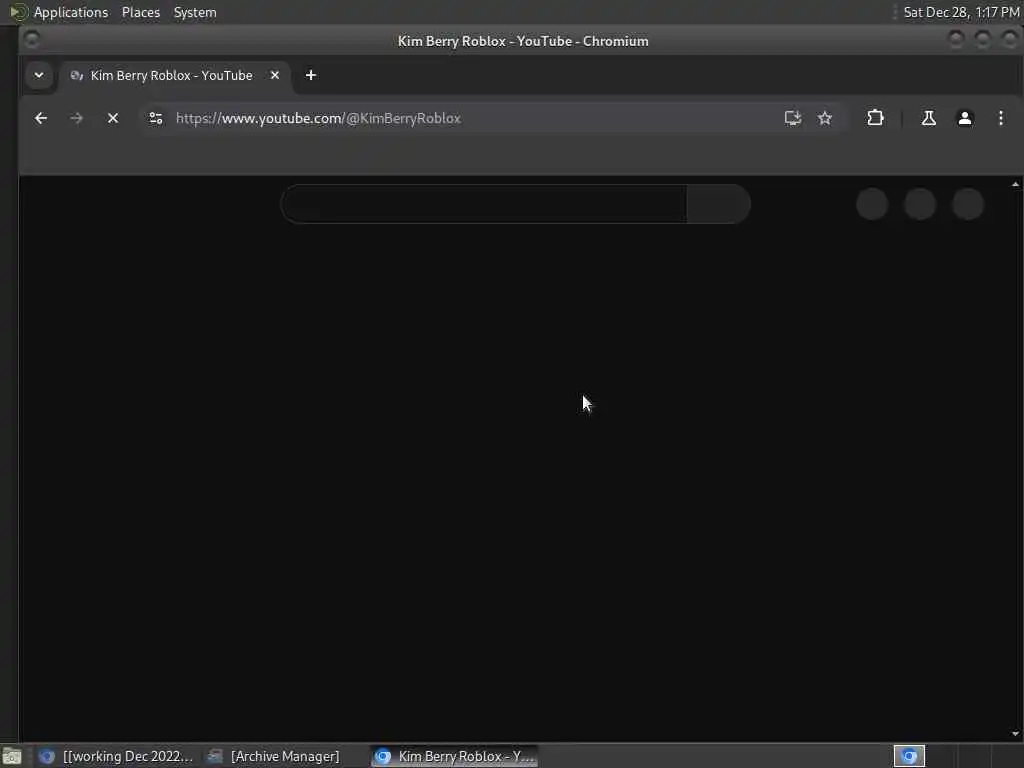Bookmark this page with the star
1024x768 pixels.
point(825,118)
